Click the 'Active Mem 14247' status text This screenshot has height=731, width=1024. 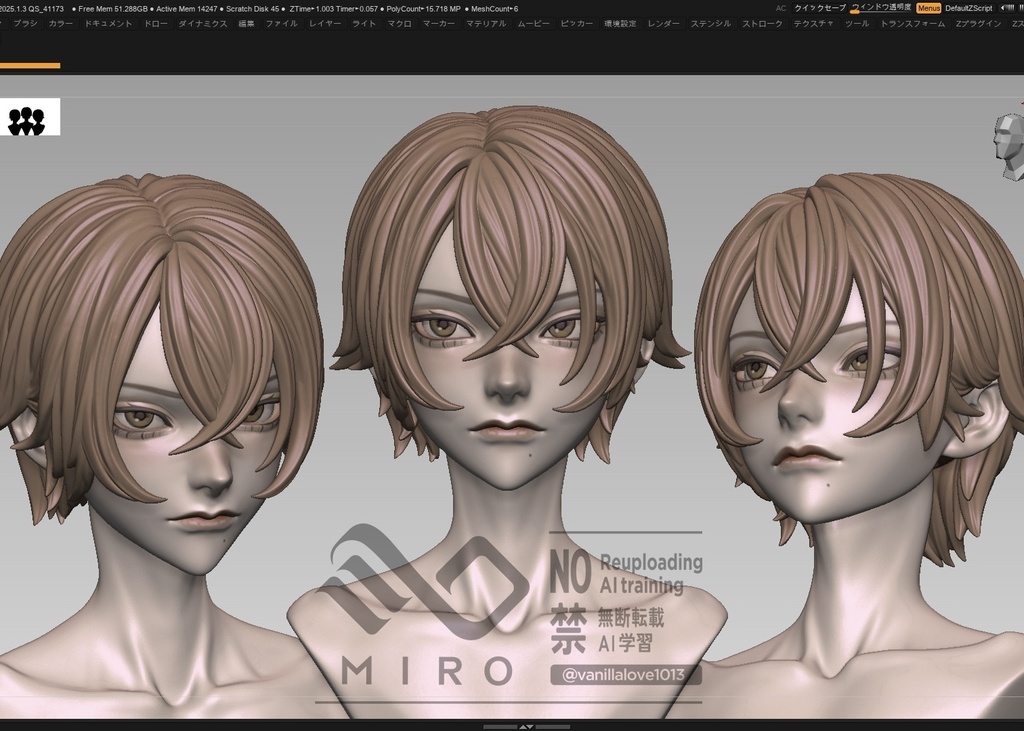[x=186, y=9]
